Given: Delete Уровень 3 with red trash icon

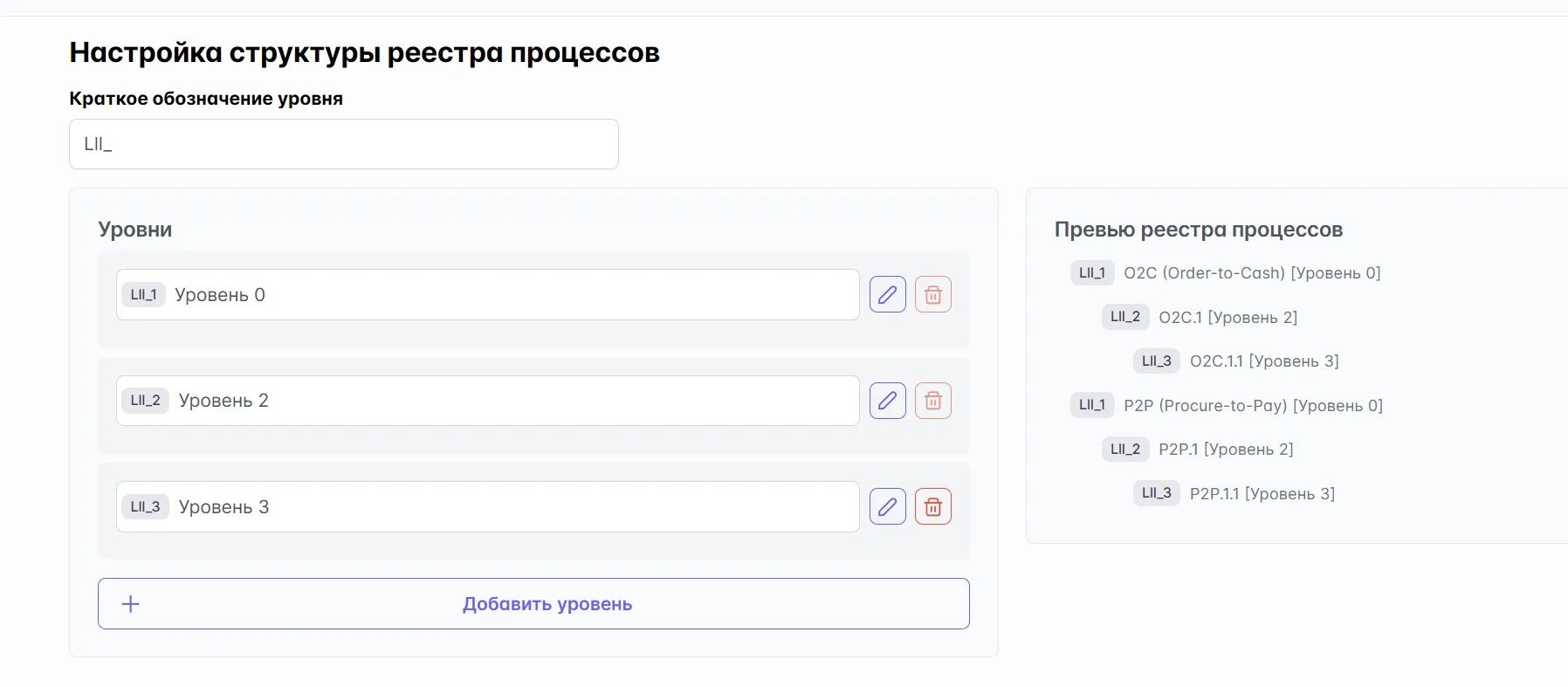Looking at the screenshot, I should pos(932,507).
